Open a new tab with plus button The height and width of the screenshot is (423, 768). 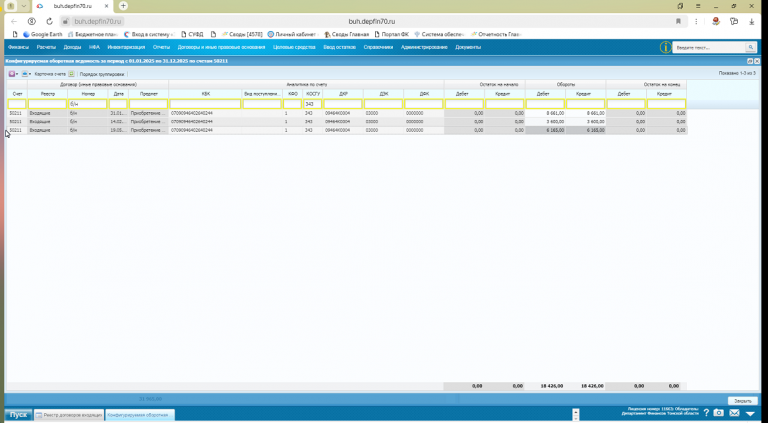click(x=123, y=6)
